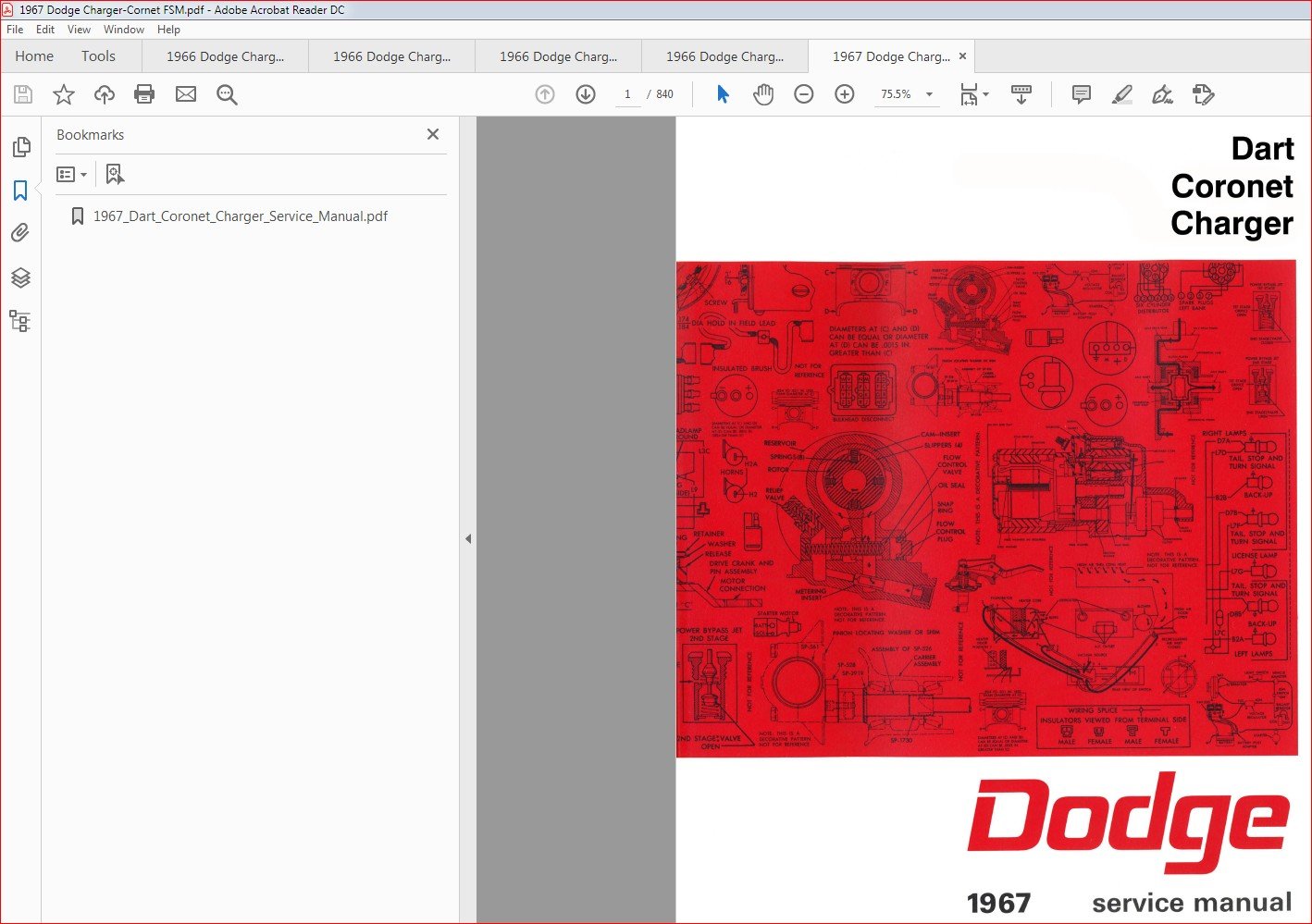Select the 1967 Dodge Charg... document tab

891,56
